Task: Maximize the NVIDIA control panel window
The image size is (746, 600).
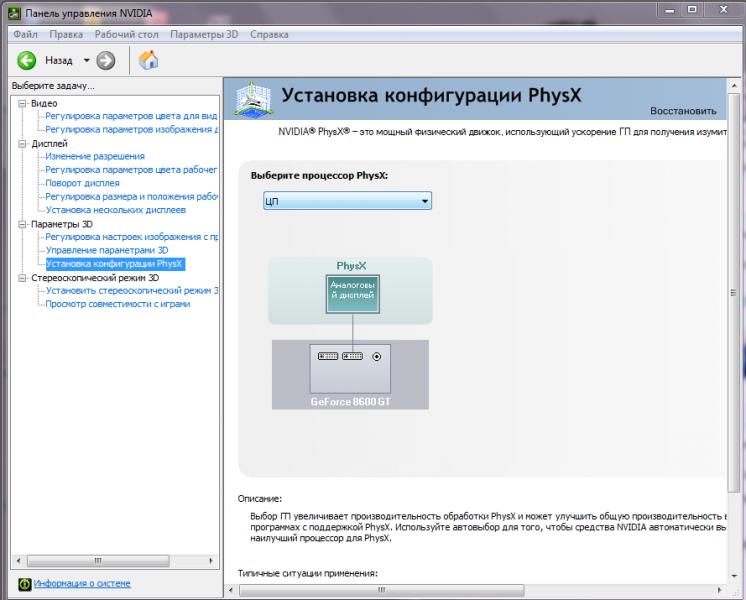Action: point(692,10)
